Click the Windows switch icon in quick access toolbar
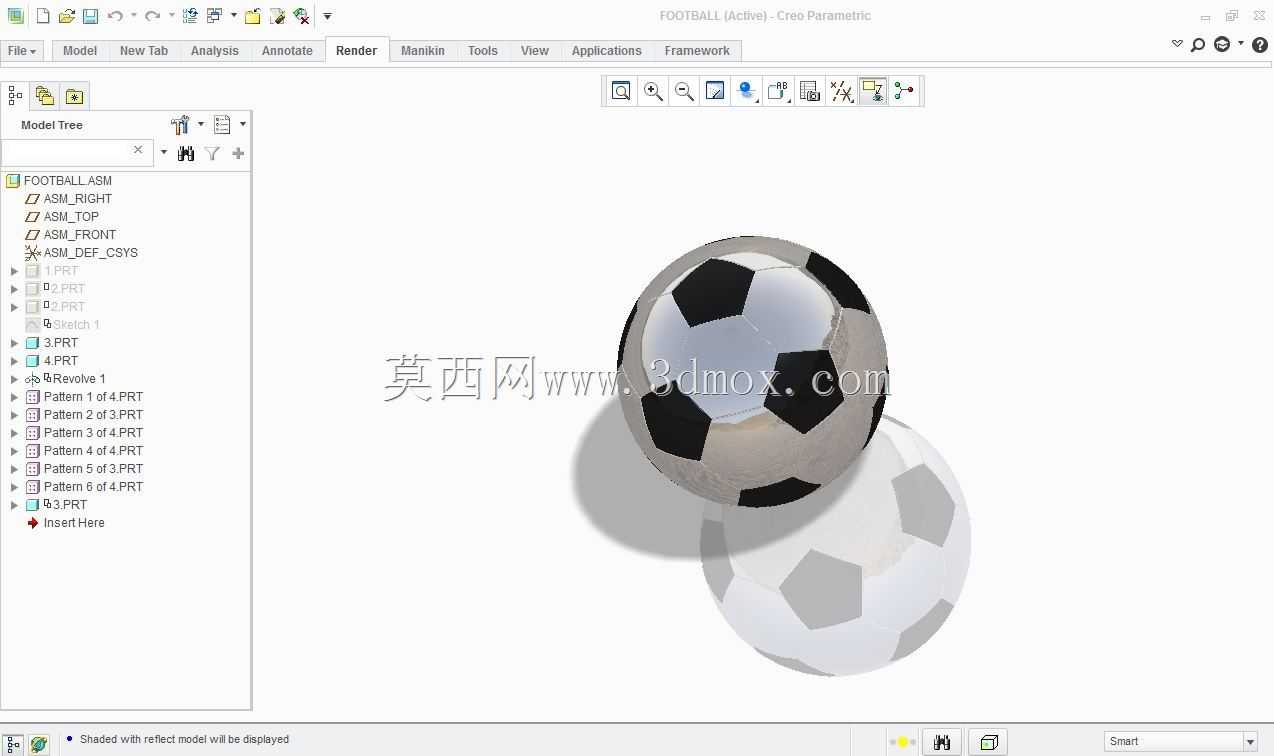 214,16
